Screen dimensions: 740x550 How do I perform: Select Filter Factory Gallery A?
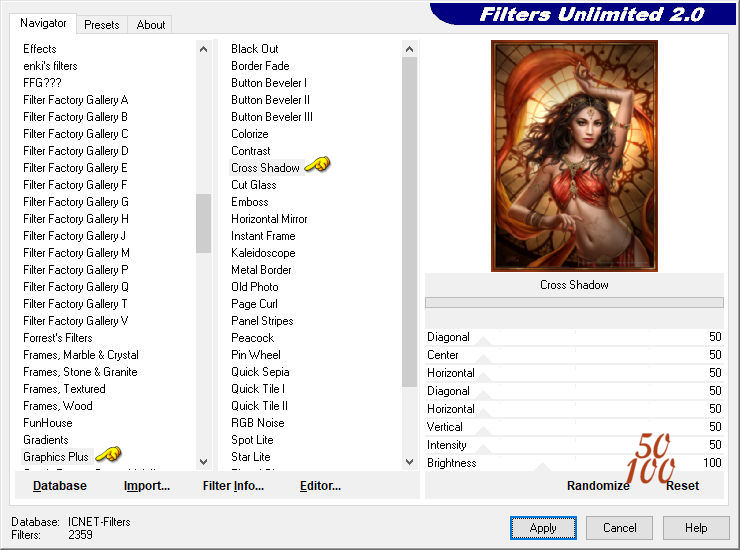76,100
